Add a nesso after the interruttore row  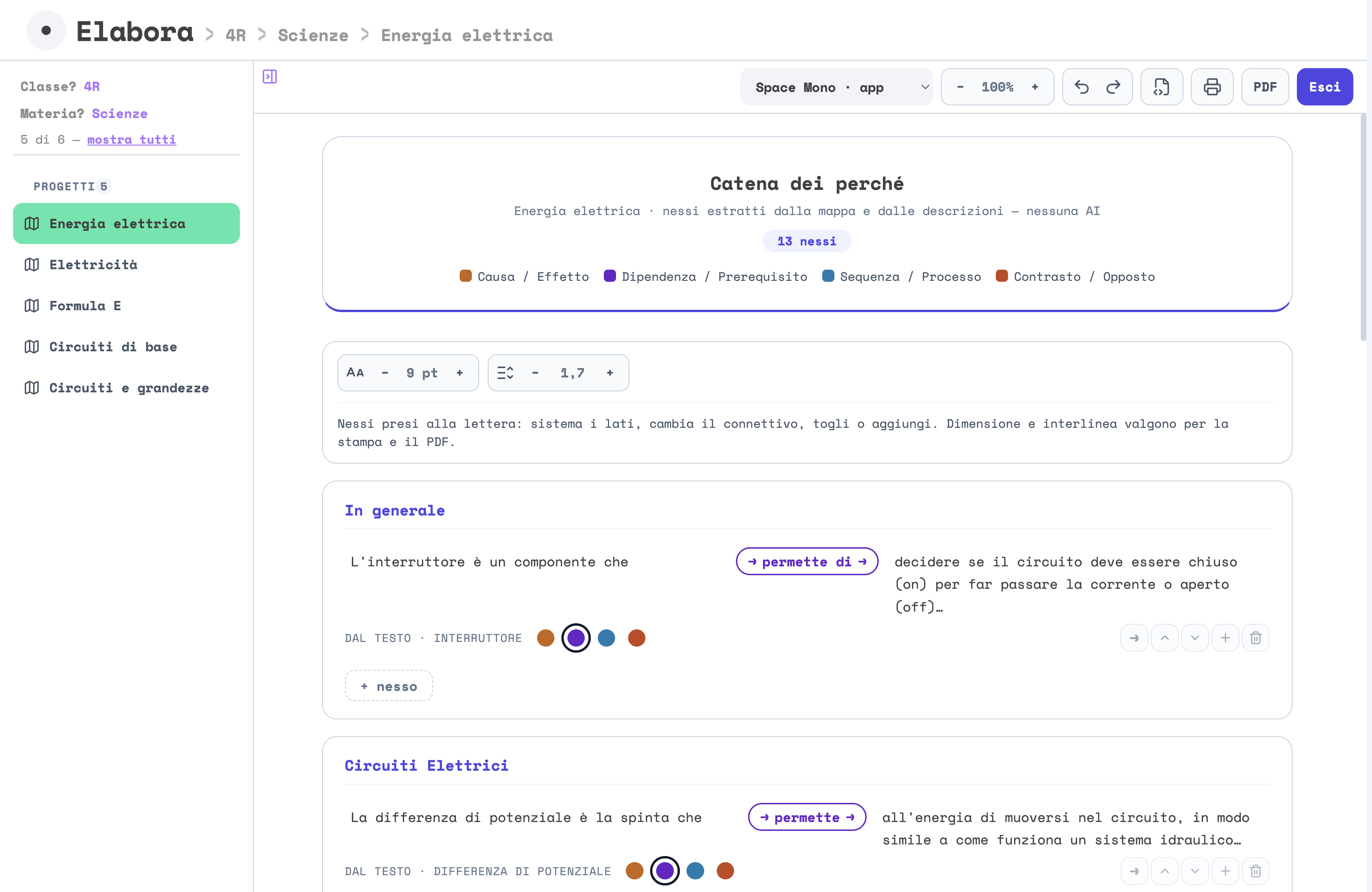click(1225, 638)
